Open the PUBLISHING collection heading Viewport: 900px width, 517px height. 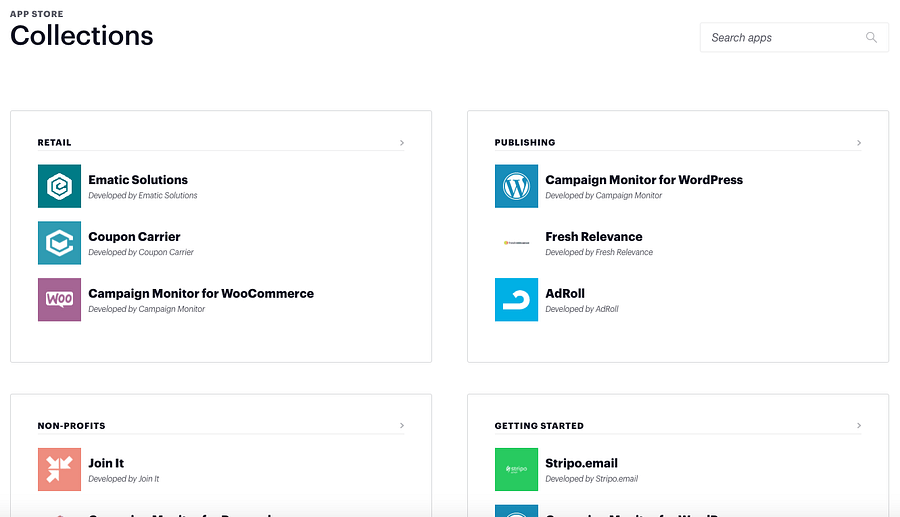525,142
